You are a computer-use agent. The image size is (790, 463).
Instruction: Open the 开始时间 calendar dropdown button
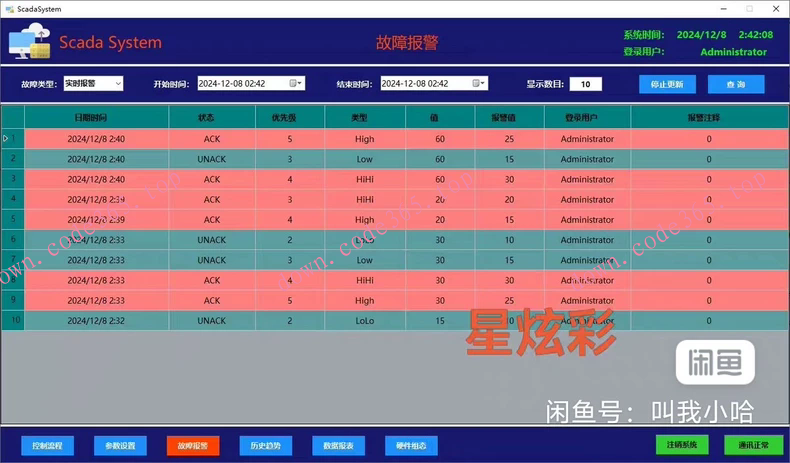click(x=296, y=84)
